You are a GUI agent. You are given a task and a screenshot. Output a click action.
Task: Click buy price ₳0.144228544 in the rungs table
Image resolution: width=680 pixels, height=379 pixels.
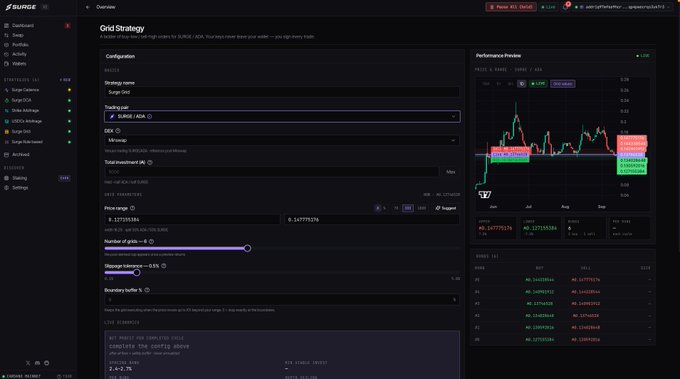[x=539, y=280]
